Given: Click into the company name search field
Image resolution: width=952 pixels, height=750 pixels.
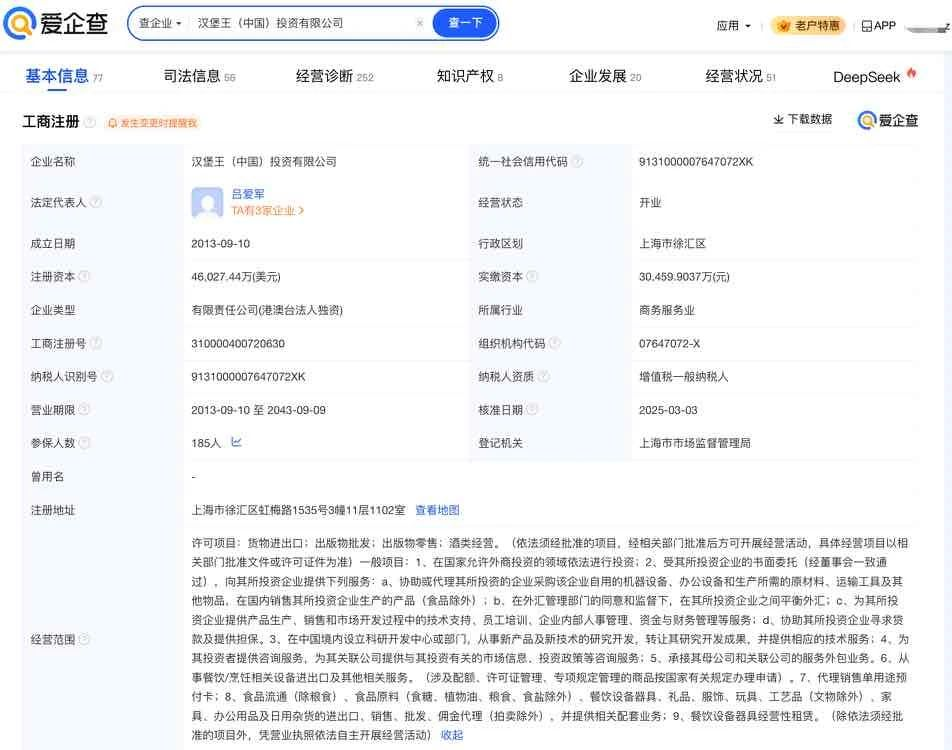Looking at the screenshot, I should tap(300, 23).
